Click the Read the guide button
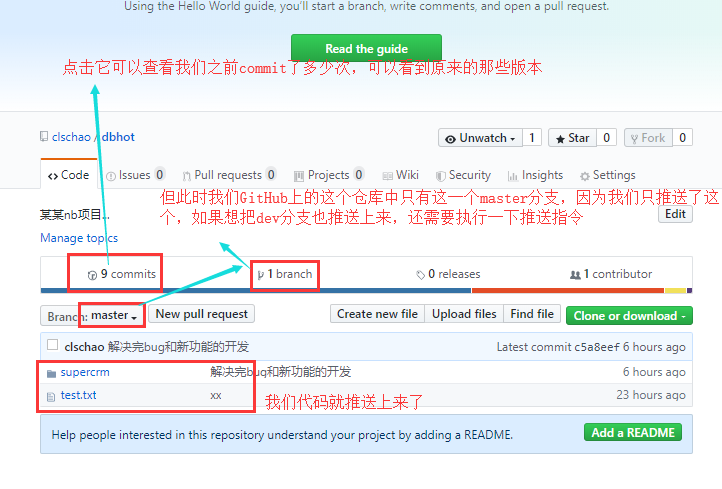Image resolution: width=722 pixels, height=489 pixels. (x=366, y=48)
